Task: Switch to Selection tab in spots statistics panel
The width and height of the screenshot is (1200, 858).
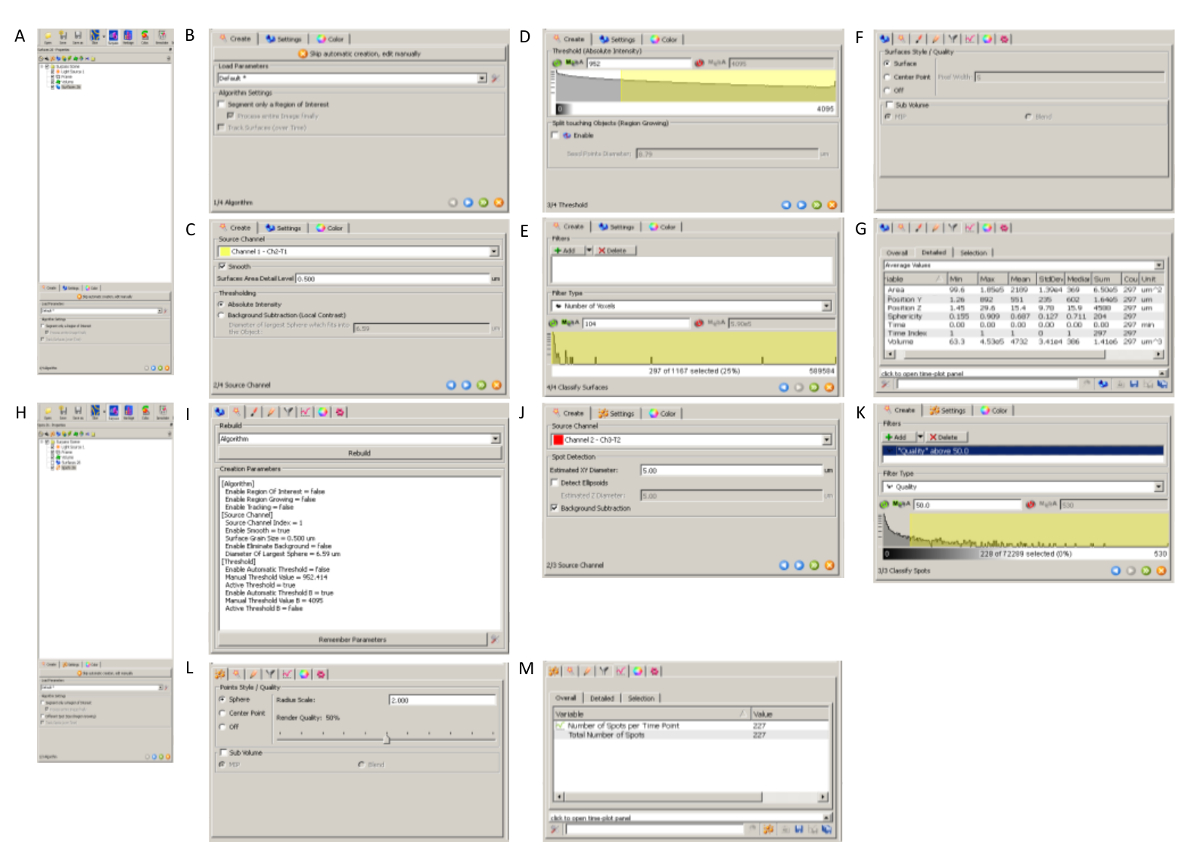Action: 641,698
